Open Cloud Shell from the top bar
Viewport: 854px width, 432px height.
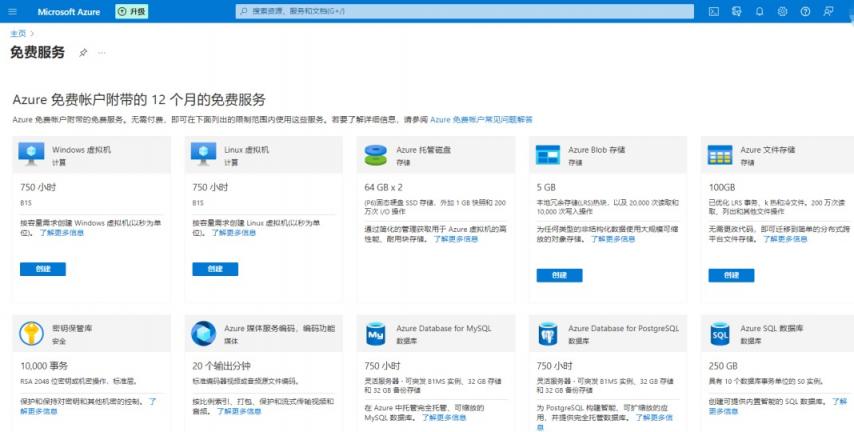pyautogui.click(x=713, y=11)
